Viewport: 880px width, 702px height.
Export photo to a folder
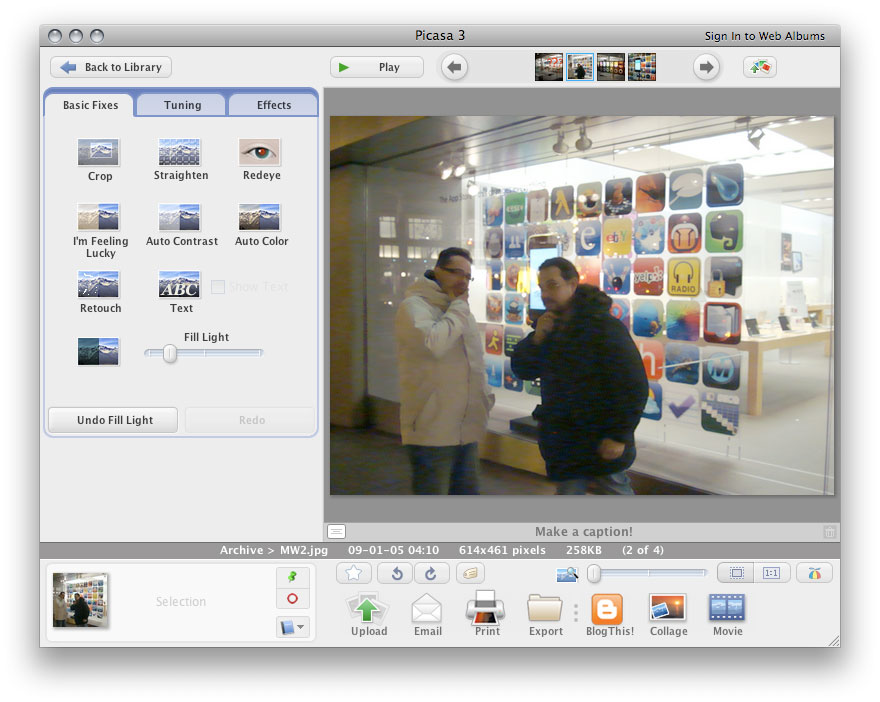point(545,608)
